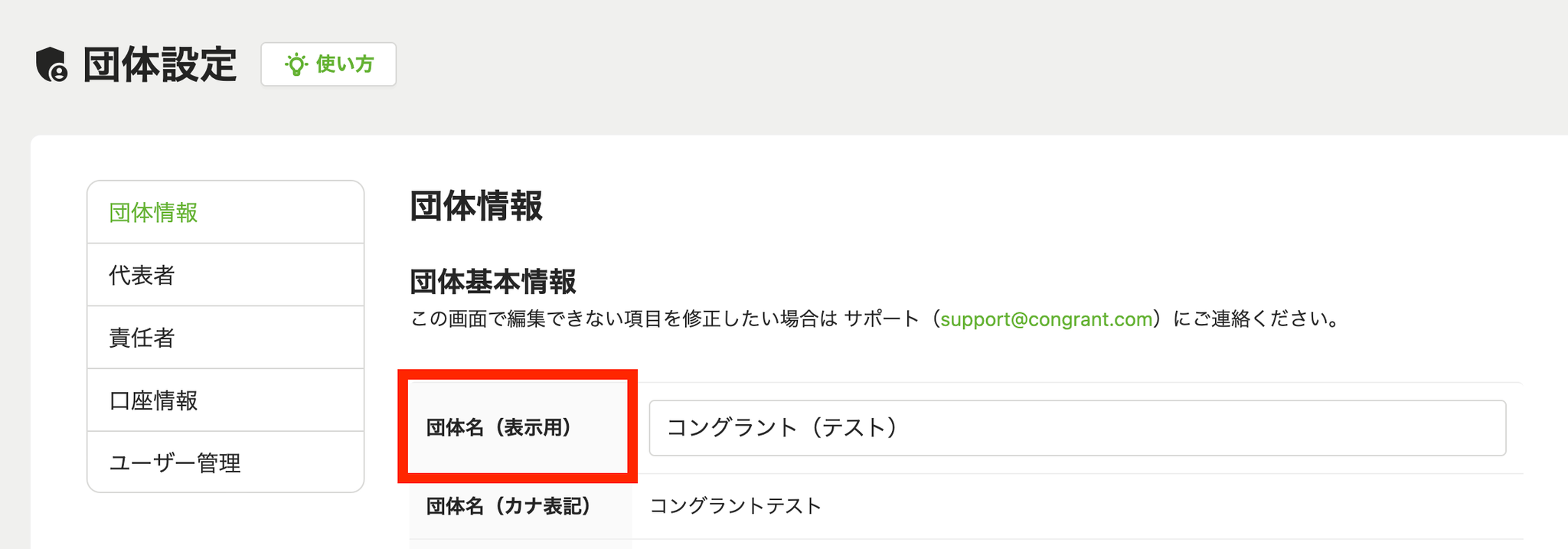Click the large 団体情報 content heading

pos(476,206)
